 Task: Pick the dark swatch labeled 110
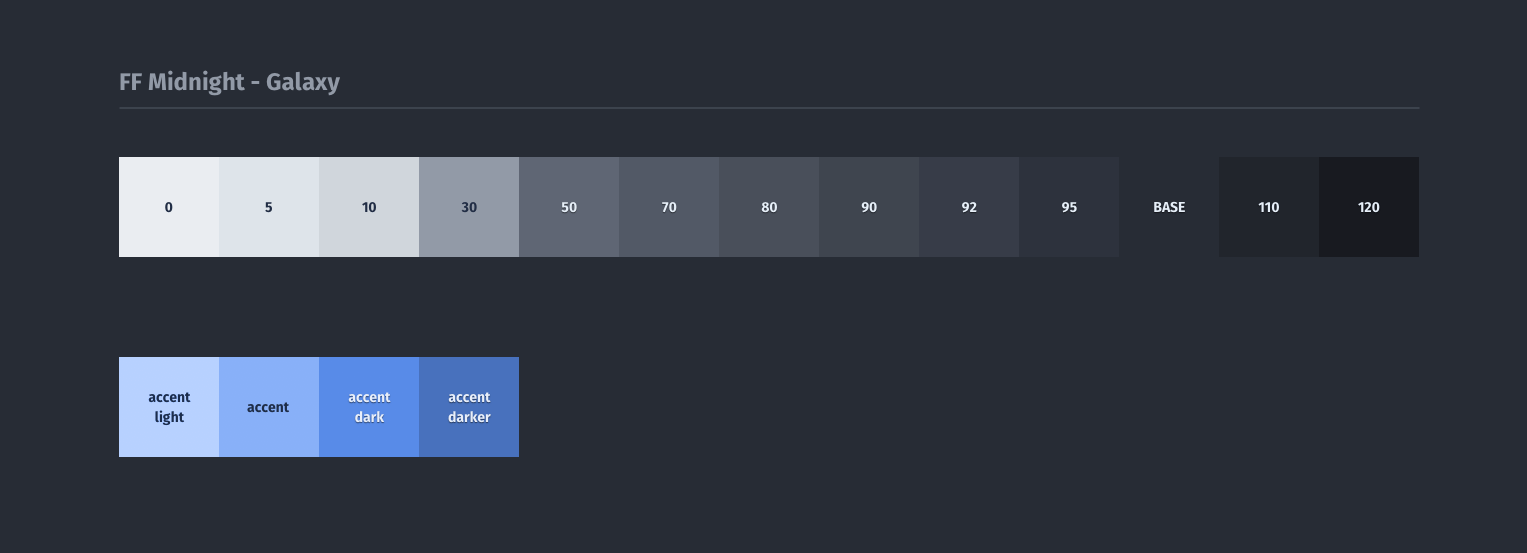pos(1269,207)
